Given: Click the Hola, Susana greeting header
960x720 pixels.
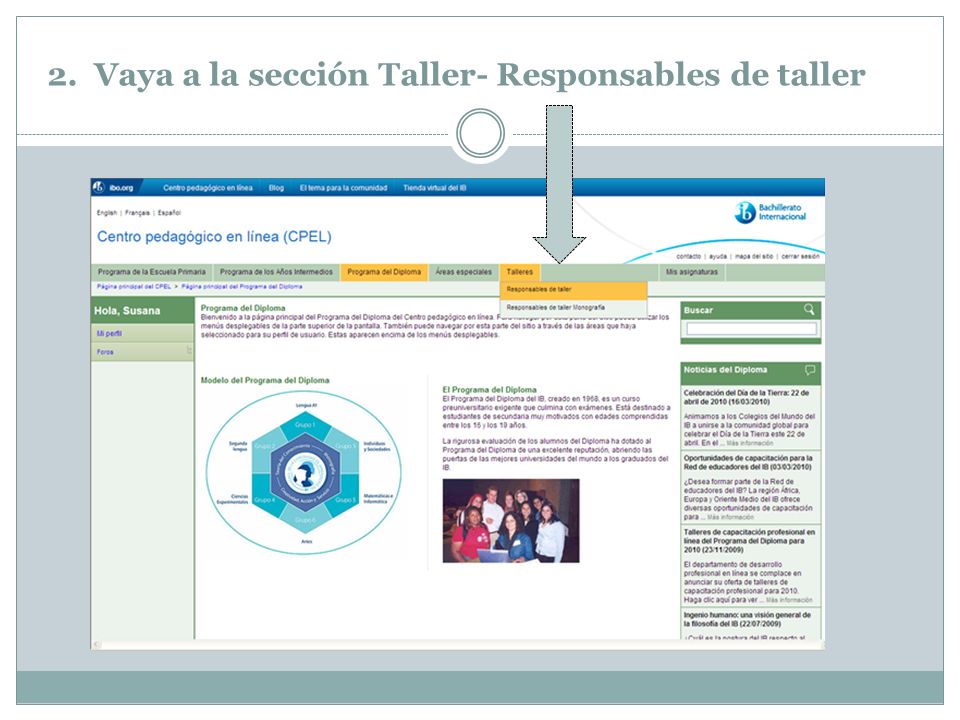Looking at the screenshot, I should (142, 310).
